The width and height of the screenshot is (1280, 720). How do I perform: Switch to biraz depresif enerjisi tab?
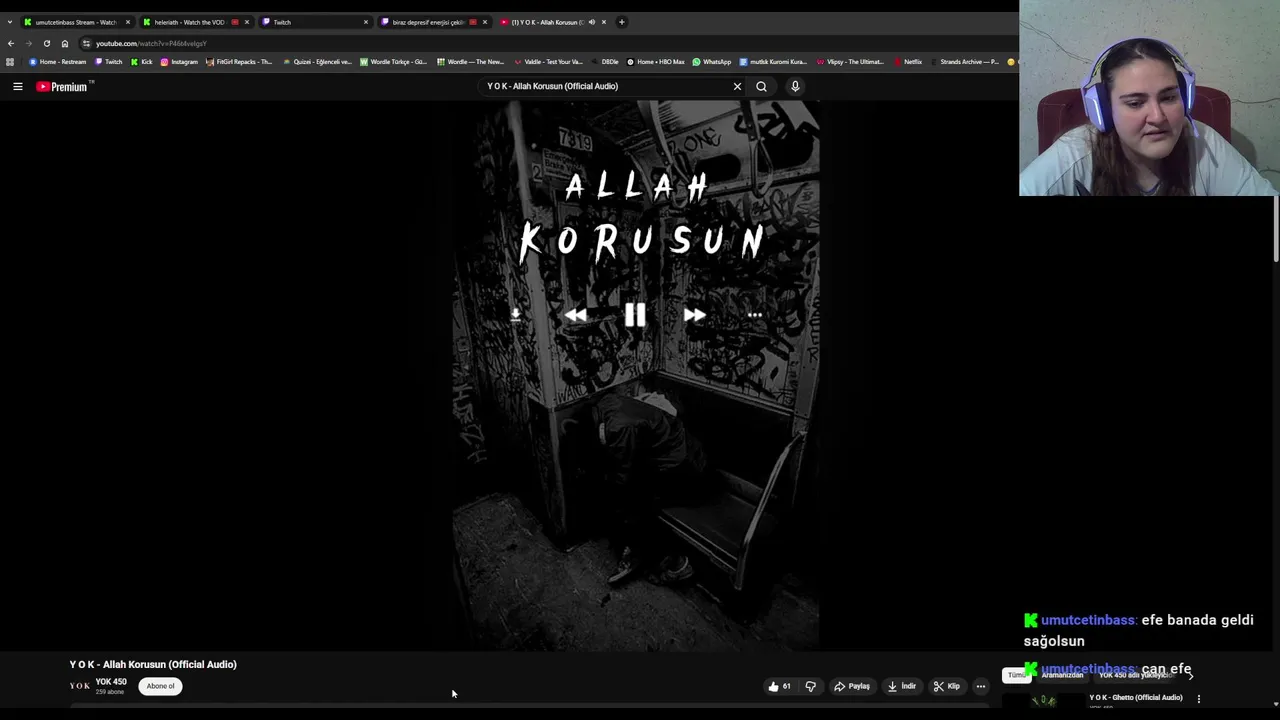[433, 22]
